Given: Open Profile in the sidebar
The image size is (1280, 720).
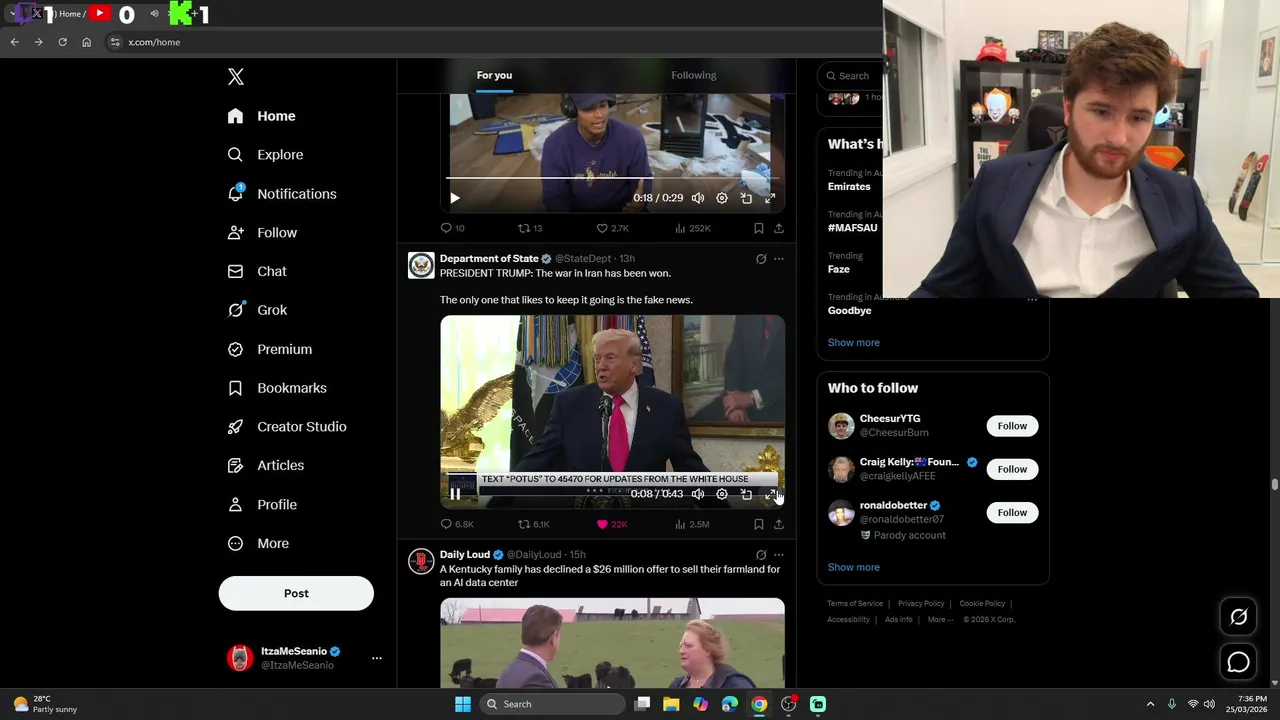Looking at the screenshot, I should click(262, 505).
